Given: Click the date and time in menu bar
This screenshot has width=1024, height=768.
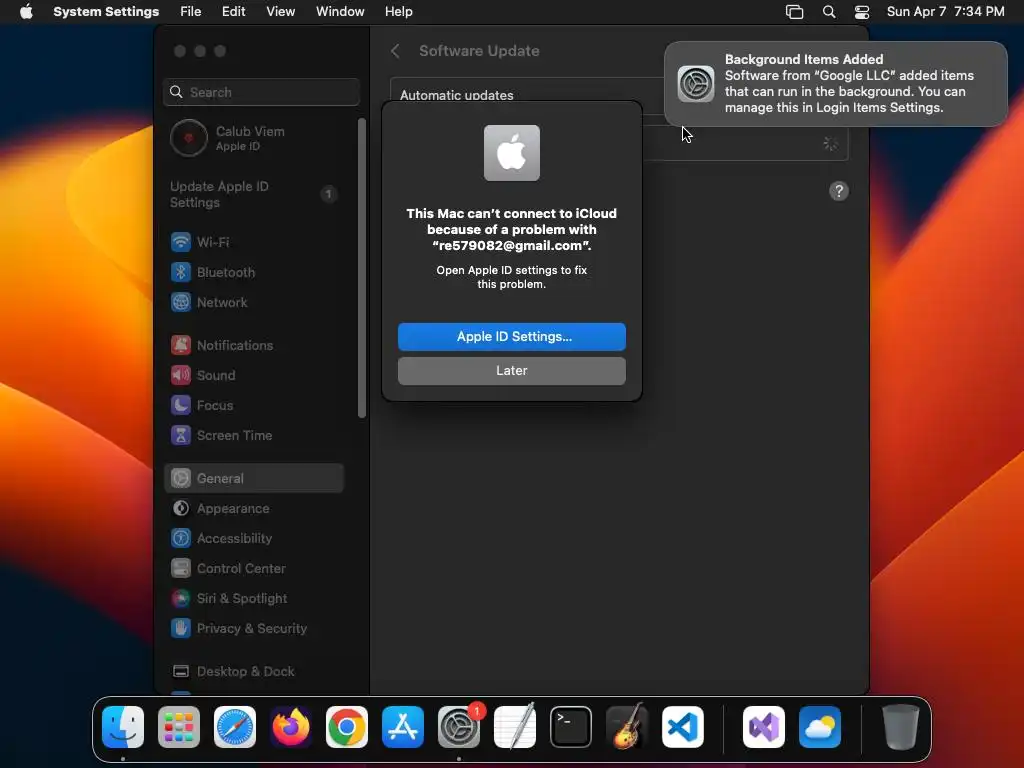Looking at the screenshot, I should (946, 12).
